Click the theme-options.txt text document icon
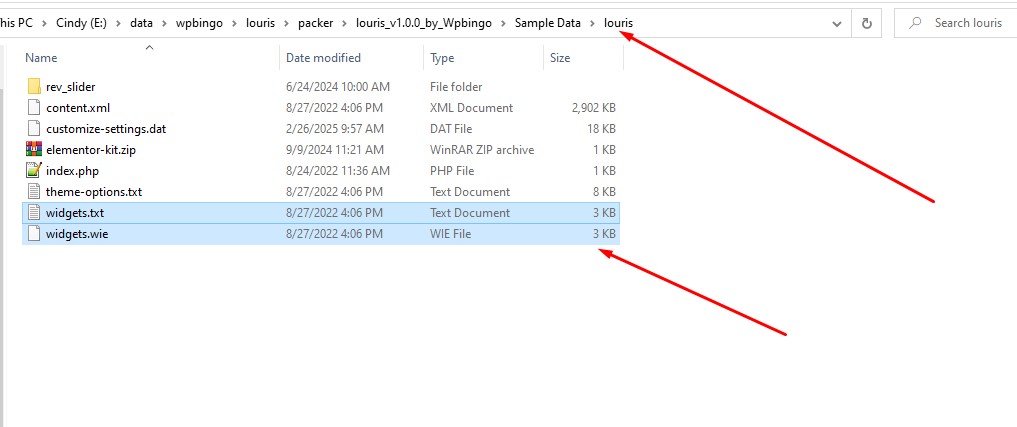The image size is (1017, 427). (34, 192)
